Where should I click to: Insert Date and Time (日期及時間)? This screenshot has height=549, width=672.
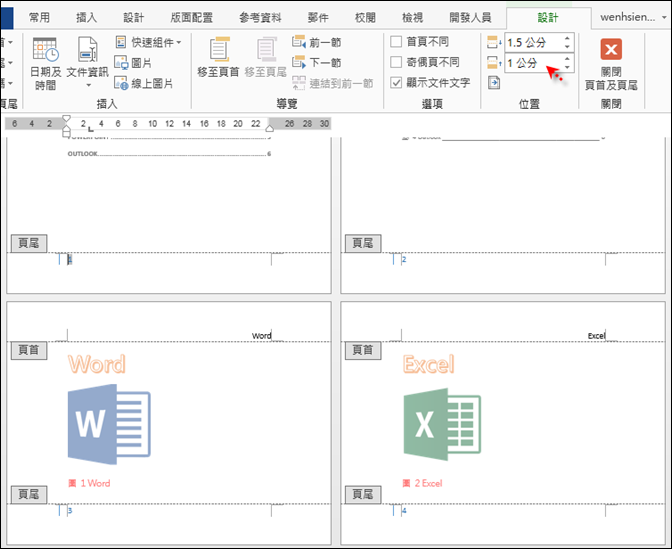pyautogui.click(x=45, y=63)
